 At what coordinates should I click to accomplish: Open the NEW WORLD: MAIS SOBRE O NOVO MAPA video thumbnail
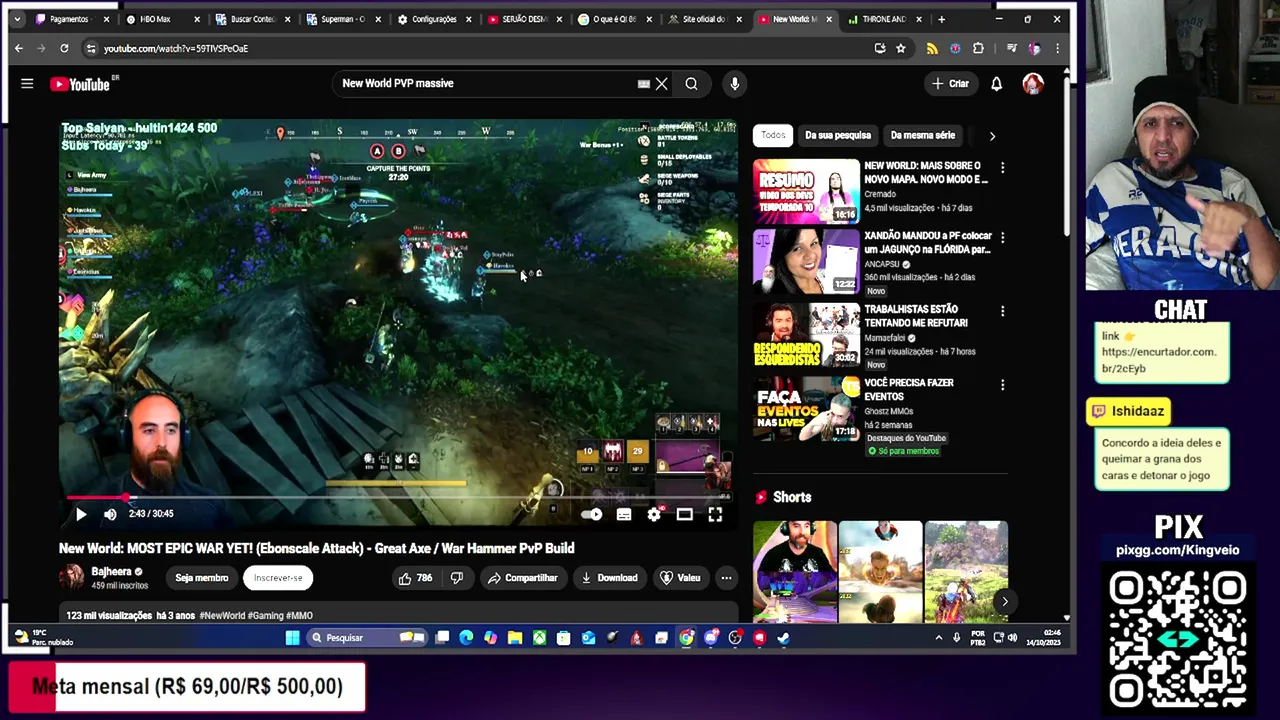[x=806, y=191]
